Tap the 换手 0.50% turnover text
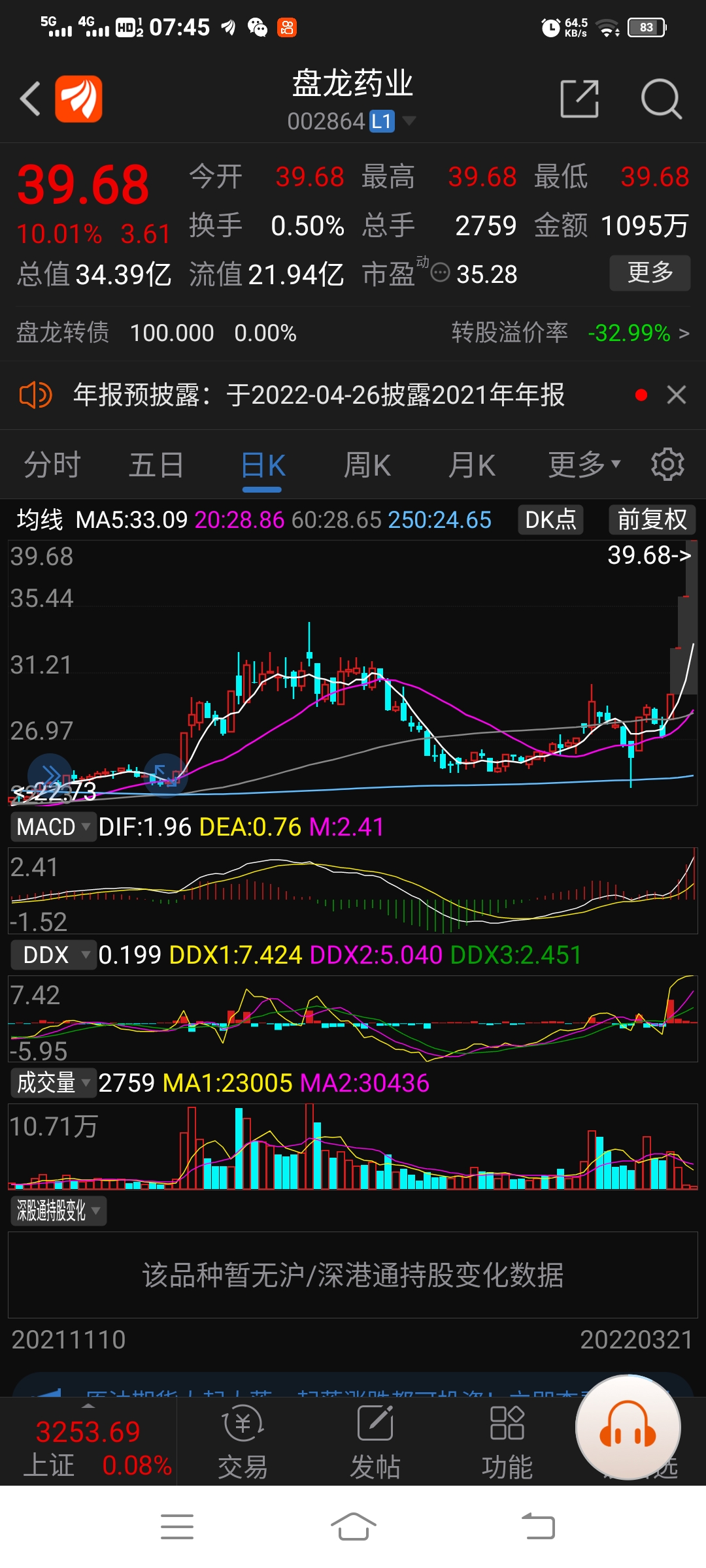The width and height of the screenshot is (706, 1568). pos(267,225)
